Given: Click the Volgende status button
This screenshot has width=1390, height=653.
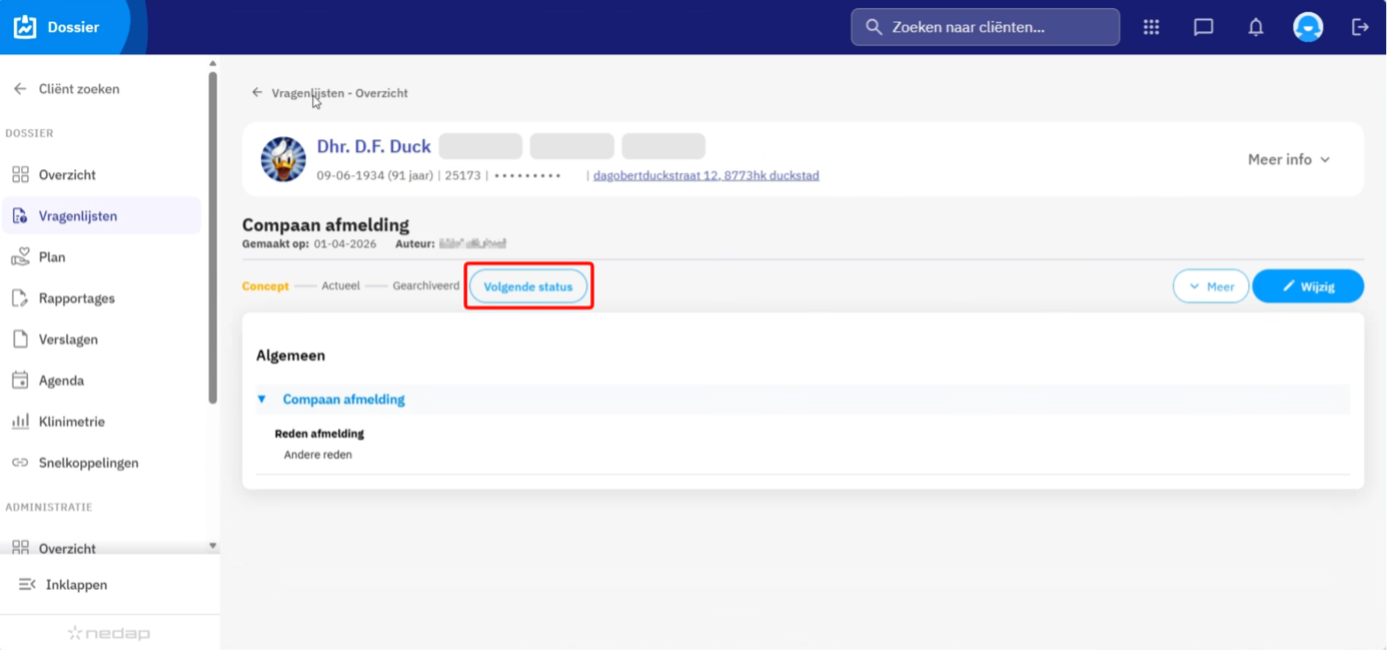Looking at the screenshot, I should (528, 286).
